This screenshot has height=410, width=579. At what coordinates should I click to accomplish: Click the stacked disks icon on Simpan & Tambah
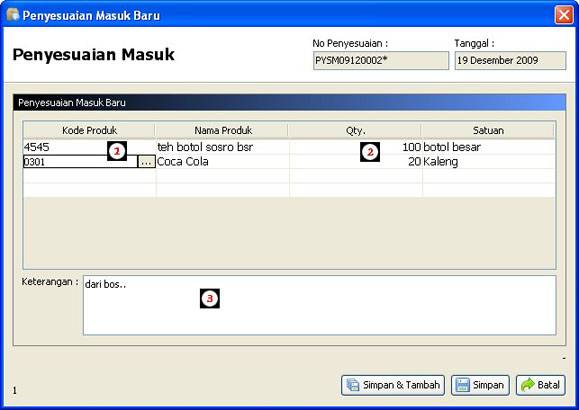[x=353, y=385]
